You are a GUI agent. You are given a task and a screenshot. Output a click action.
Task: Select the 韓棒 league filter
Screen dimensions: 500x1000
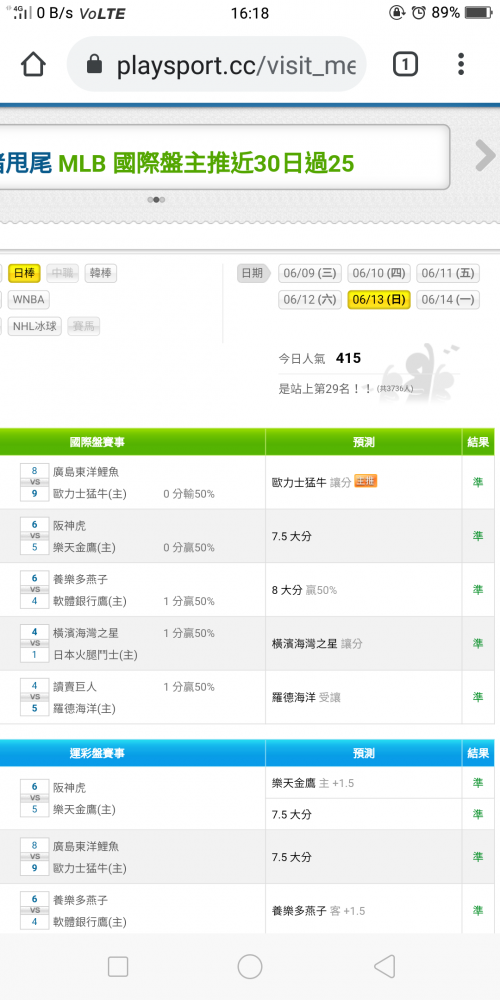click(100, 274)
